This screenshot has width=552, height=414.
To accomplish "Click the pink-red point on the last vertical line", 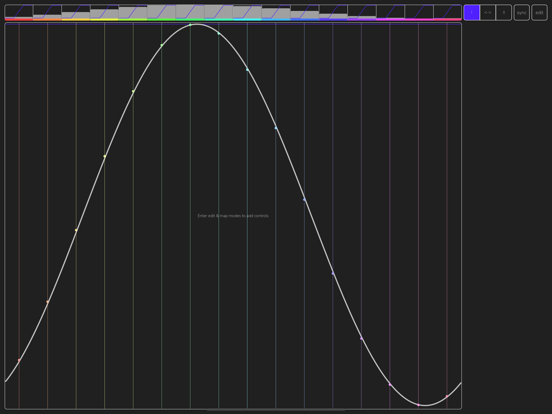I will [447, 396].
